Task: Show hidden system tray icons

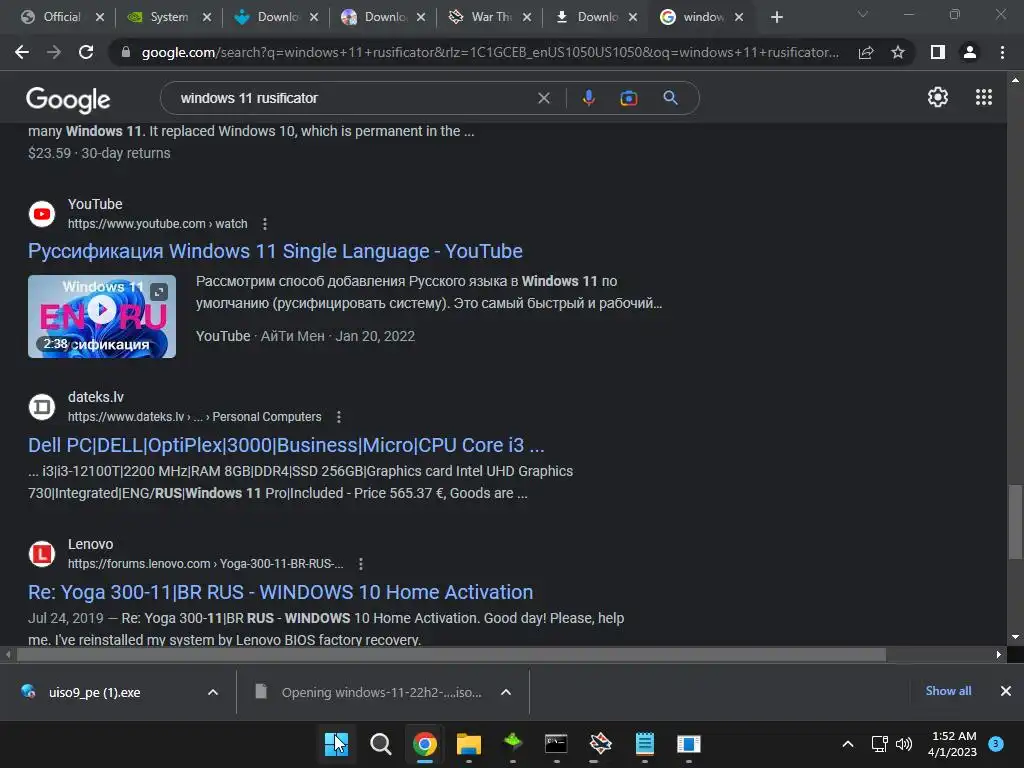Action: (x=848, y=744)
